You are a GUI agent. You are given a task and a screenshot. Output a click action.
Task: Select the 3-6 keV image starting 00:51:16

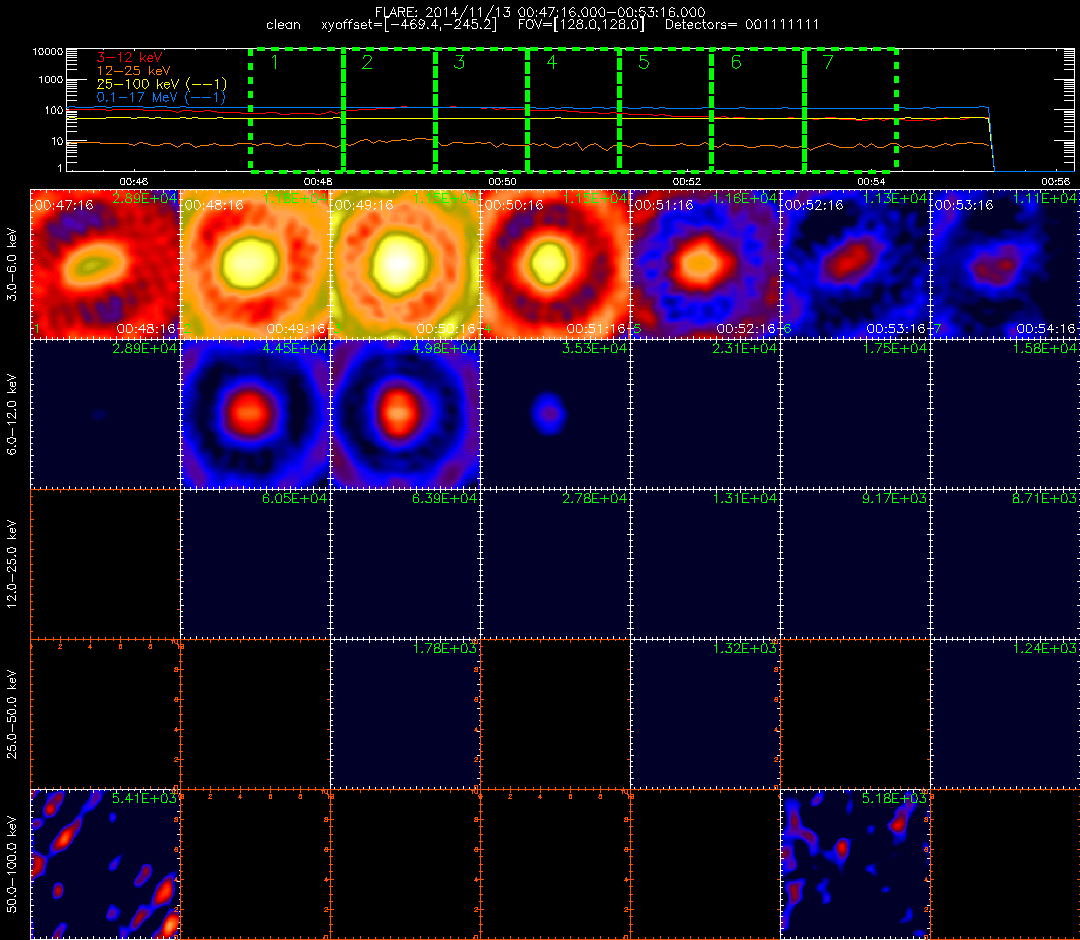[x=705, y=264]
